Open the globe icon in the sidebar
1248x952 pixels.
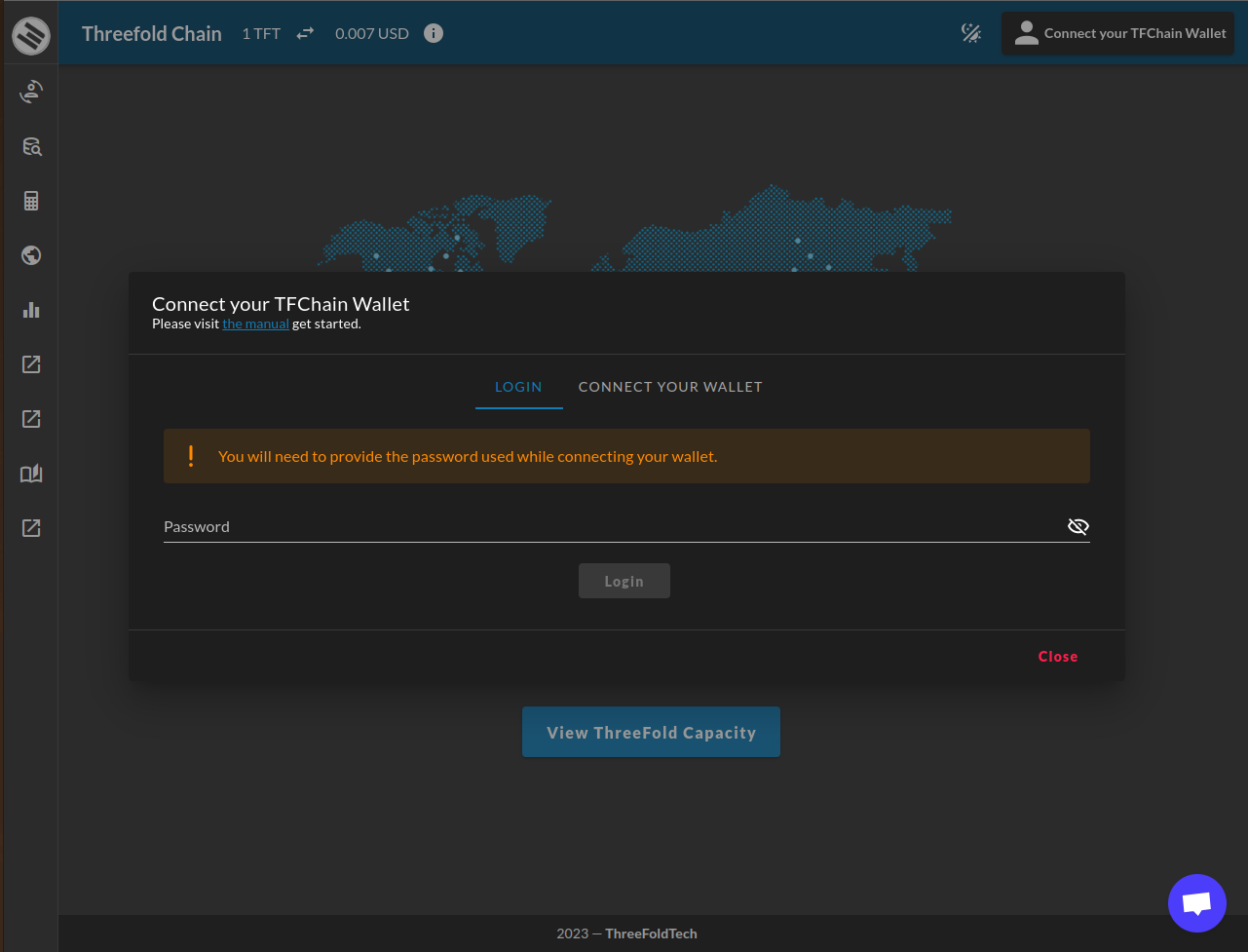click(31, 255)
